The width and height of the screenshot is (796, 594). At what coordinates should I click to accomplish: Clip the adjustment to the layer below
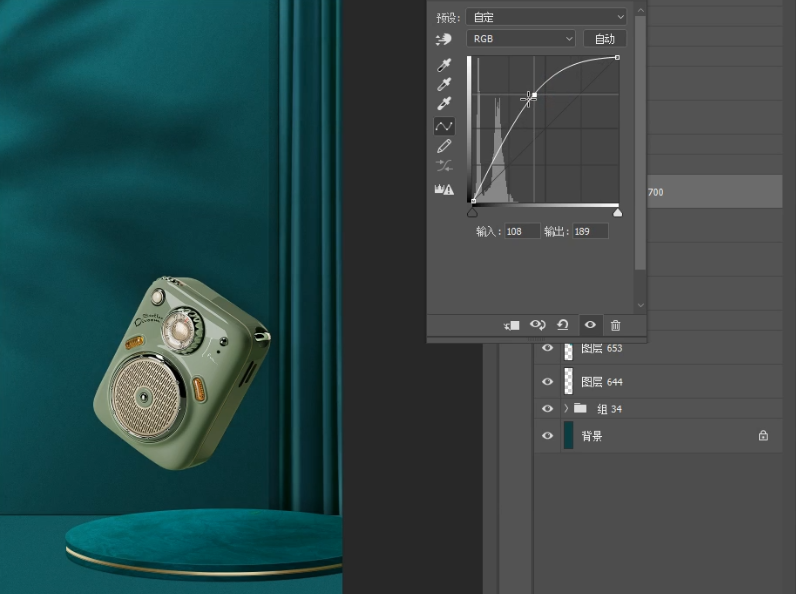point(512,325)
